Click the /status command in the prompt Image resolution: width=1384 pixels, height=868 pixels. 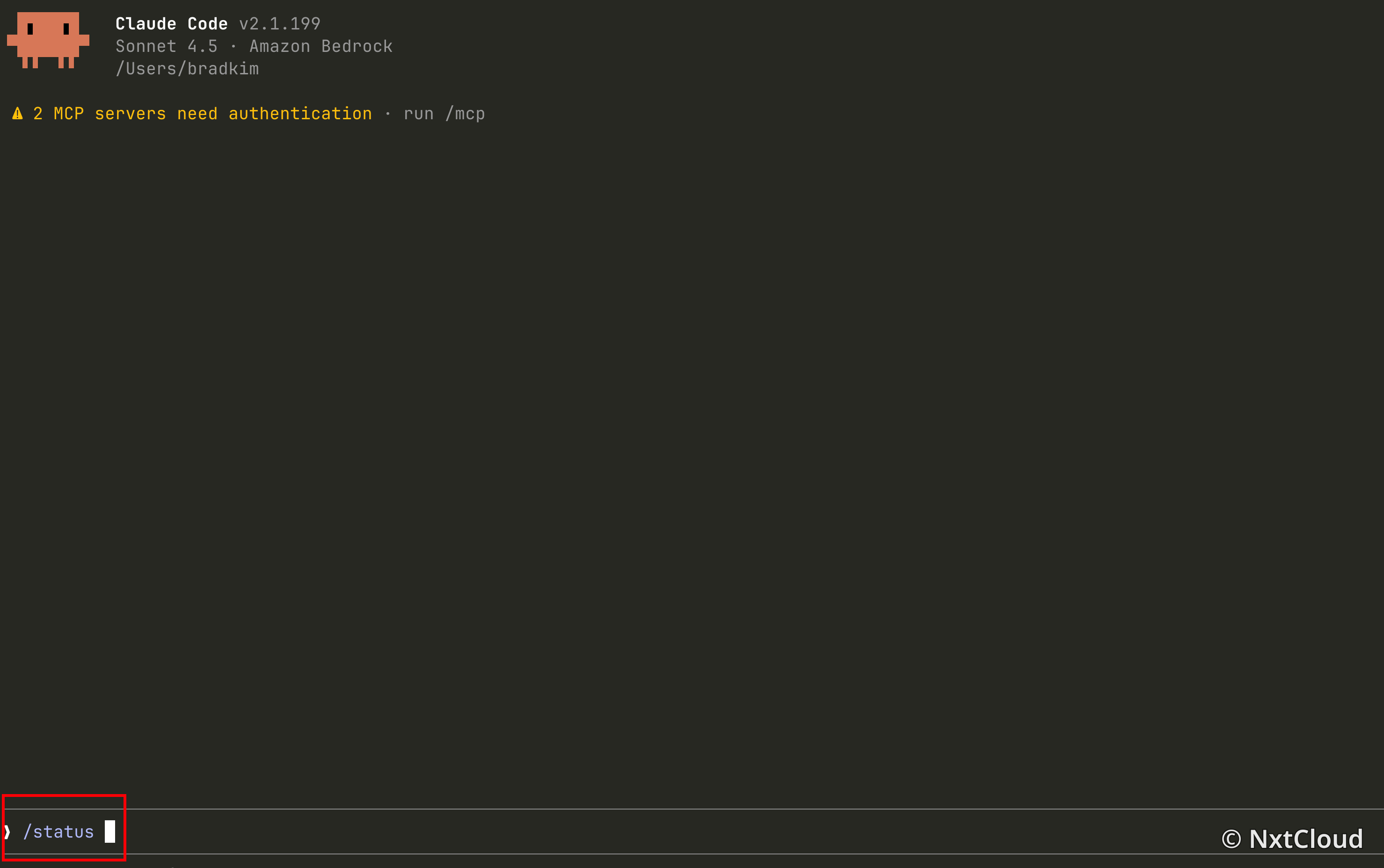click(x=58, y=832)
